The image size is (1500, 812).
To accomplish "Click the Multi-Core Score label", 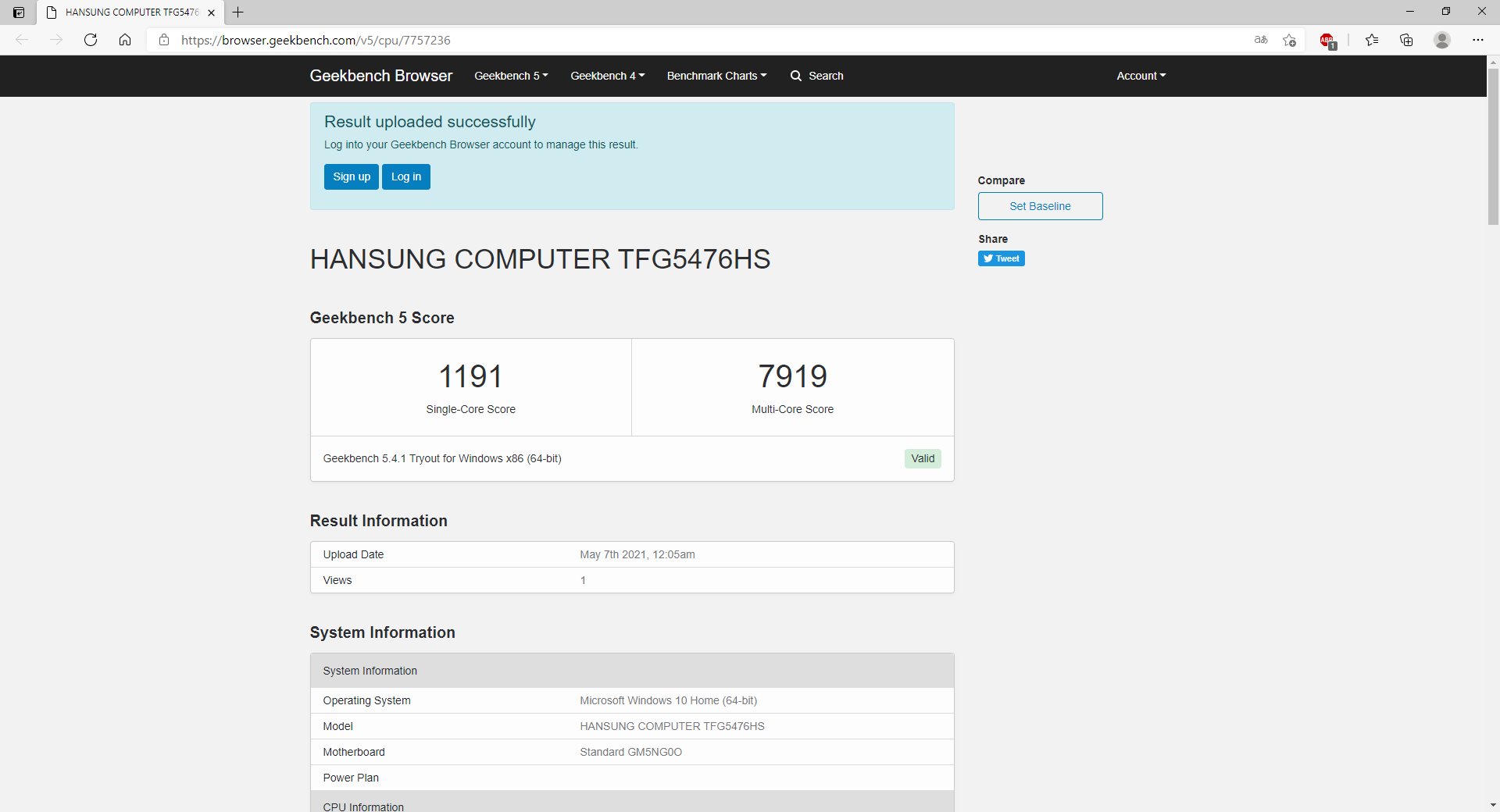I will [x=792, y=409].
